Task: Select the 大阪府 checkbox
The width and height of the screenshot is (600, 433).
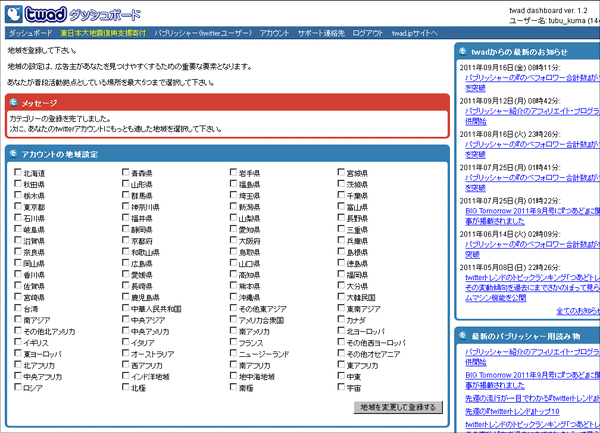Action: pos(233,240)
